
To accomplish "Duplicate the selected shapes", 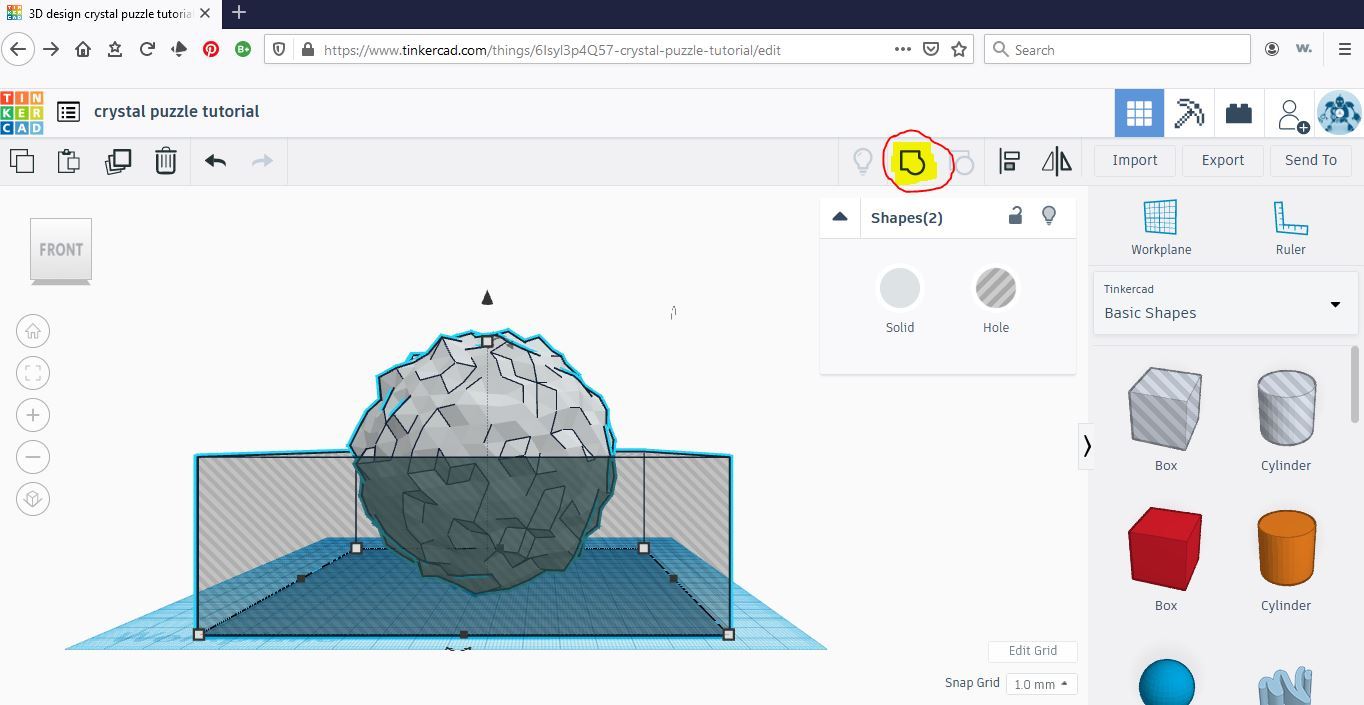I will [118, 161].
